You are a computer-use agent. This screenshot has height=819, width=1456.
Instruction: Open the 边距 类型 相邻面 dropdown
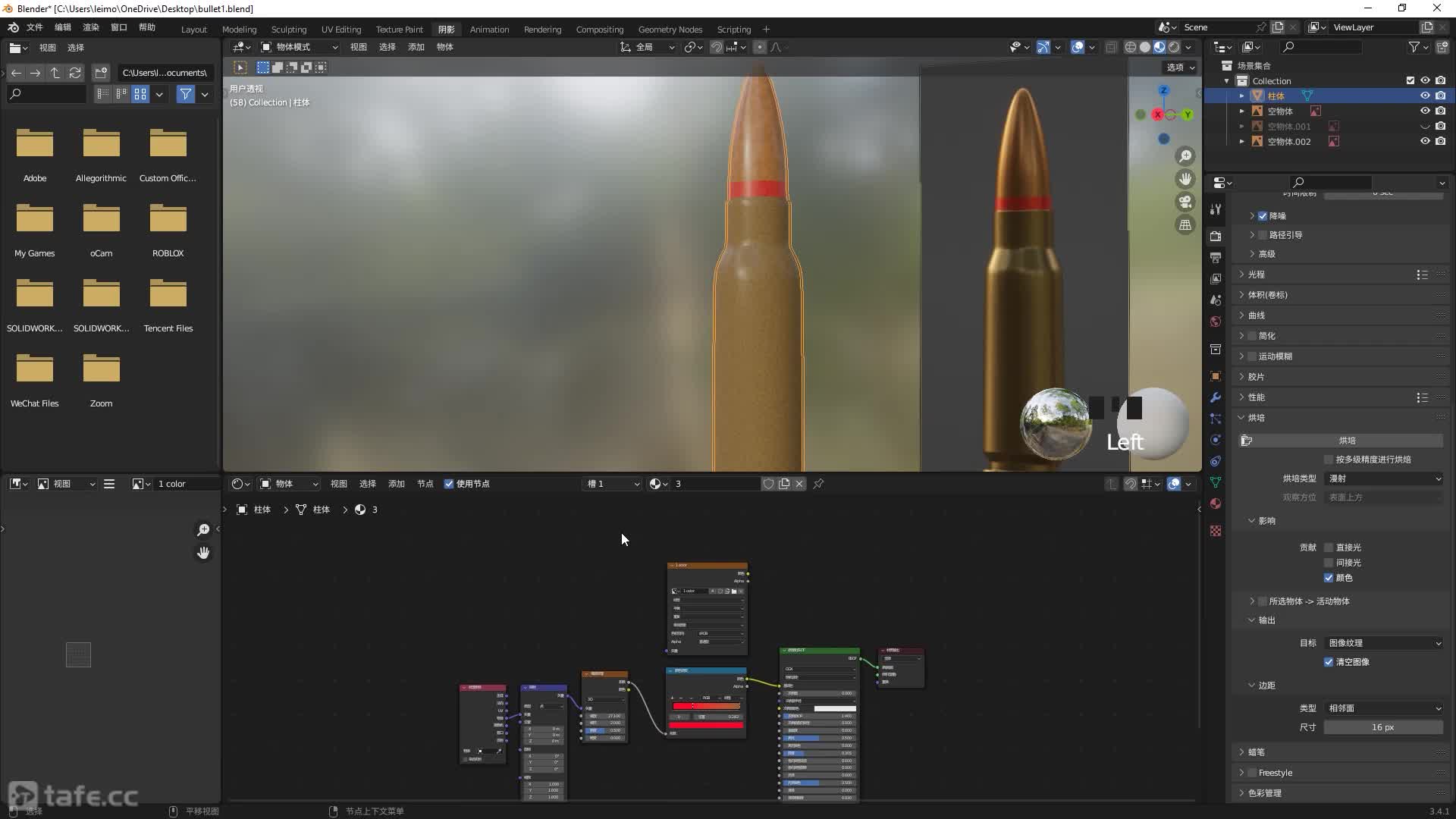(1384, 708)
